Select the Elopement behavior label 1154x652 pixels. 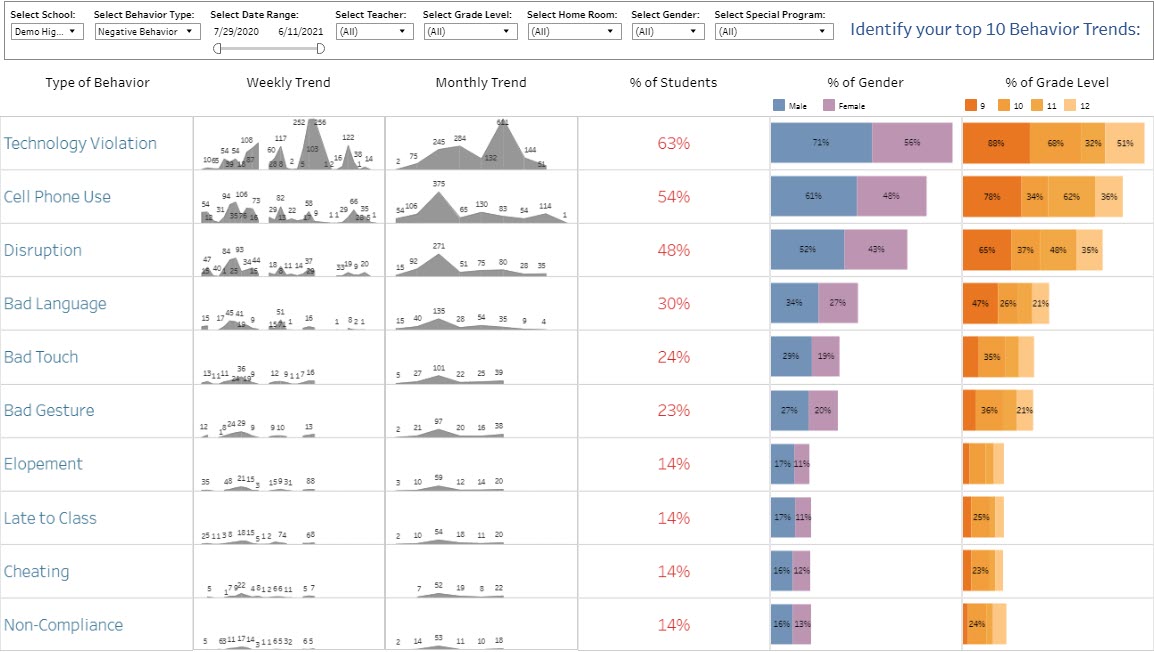point(44,464)
